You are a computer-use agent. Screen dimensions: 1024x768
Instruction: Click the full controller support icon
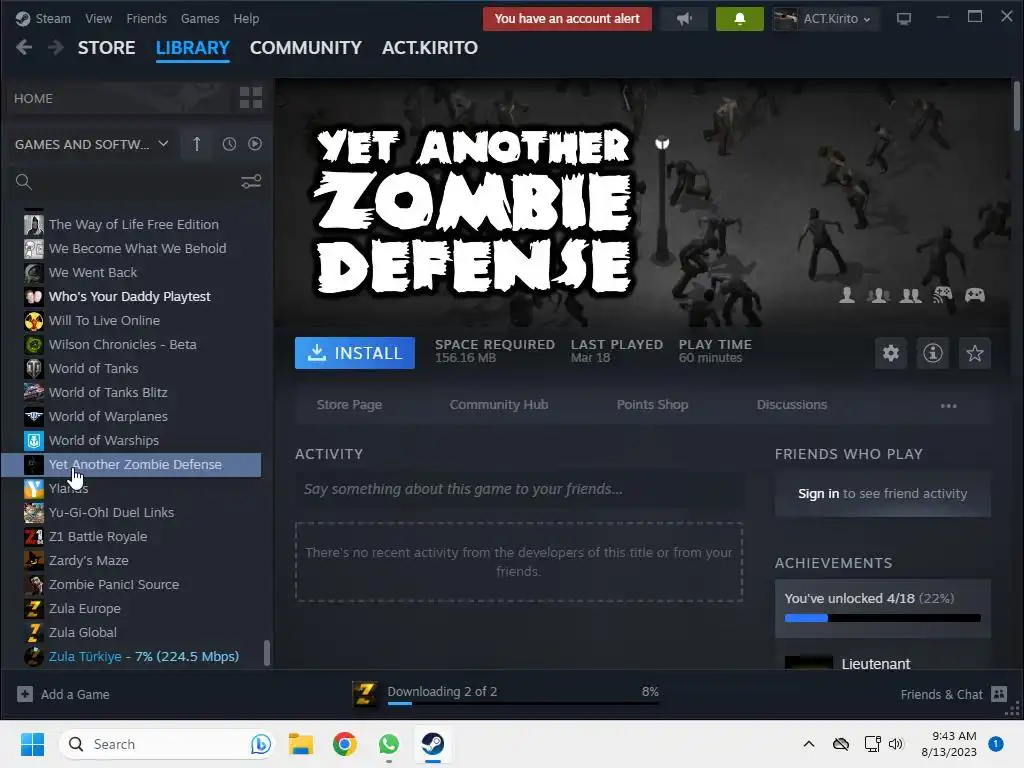tap(975, 295)
